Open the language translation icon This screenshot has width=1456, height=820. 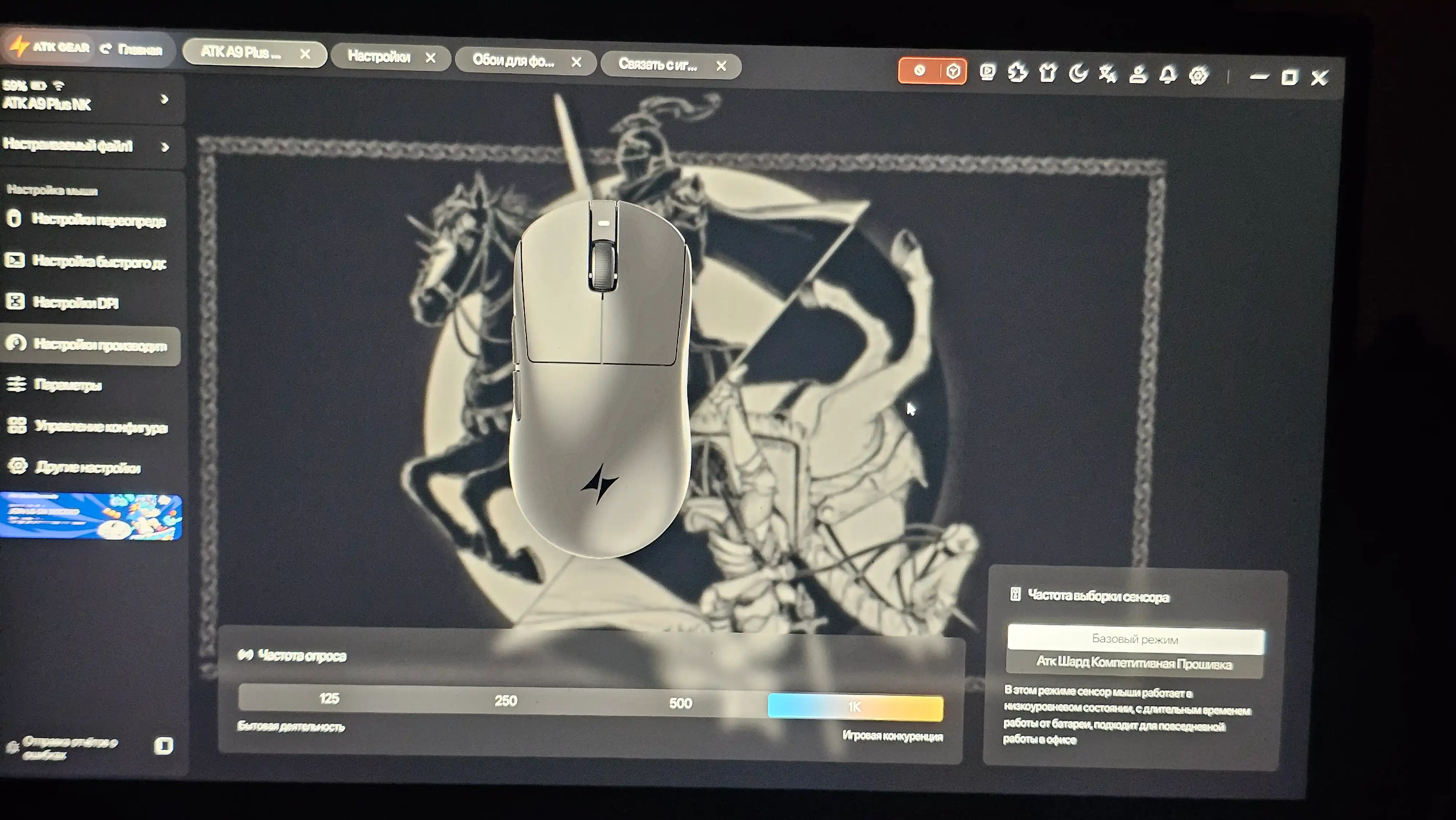click(1108, 74)
